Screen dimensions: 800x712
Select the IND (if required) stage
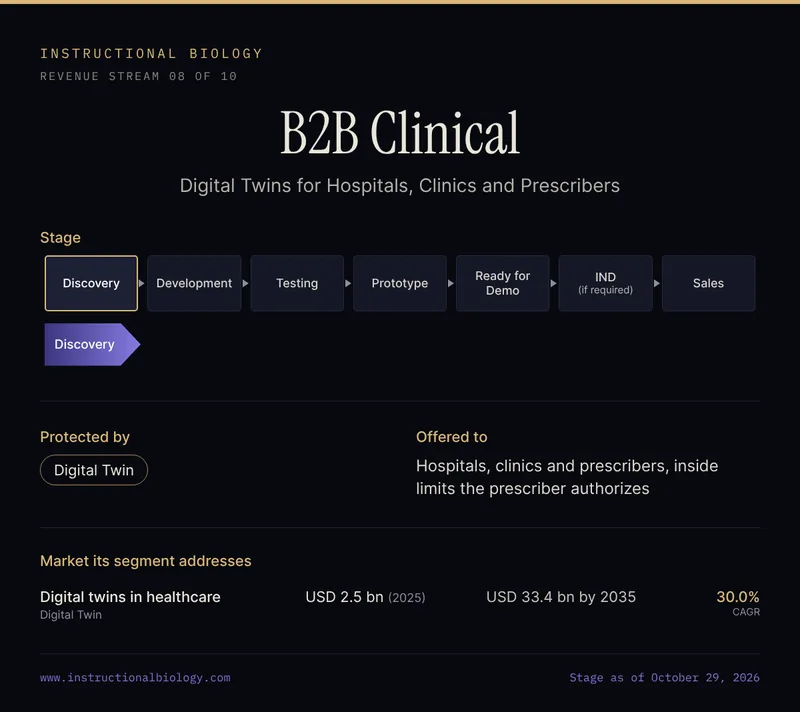point(606,283)
